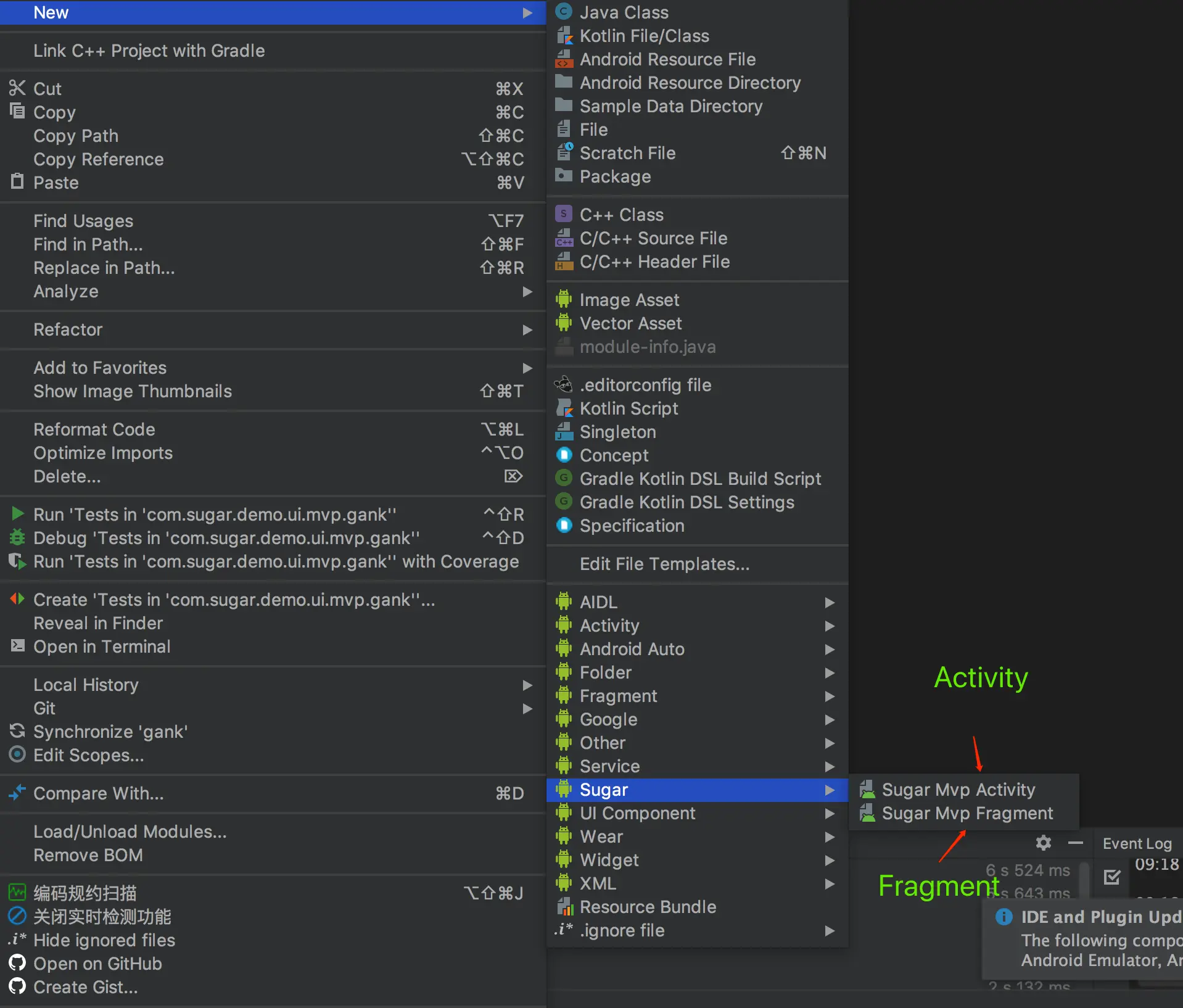Choose Package in the New submenu
This screenshot has height=1008, width=1183.
coord(698,176)
